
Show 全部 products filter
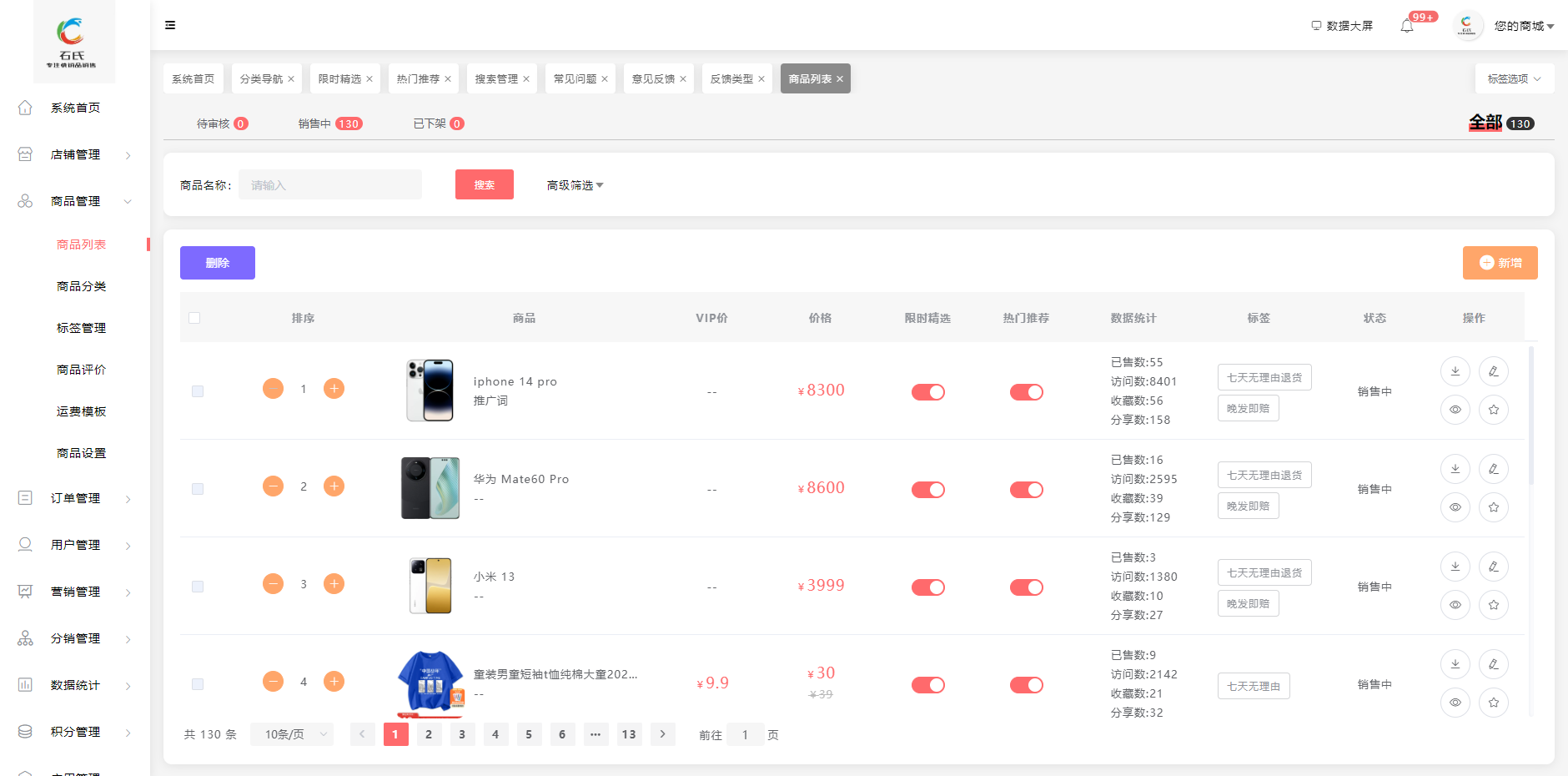pyautogui.click(x=1501, y=123)
